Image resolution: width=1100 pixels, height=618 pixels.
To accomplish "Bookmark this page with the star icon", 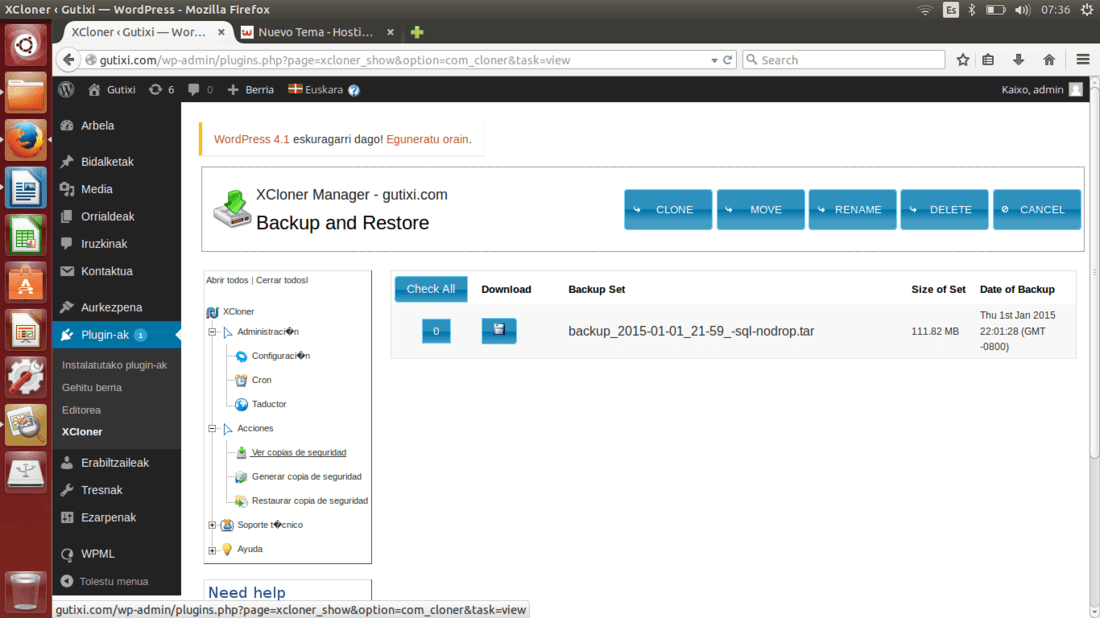I will (x=962, y=60).
